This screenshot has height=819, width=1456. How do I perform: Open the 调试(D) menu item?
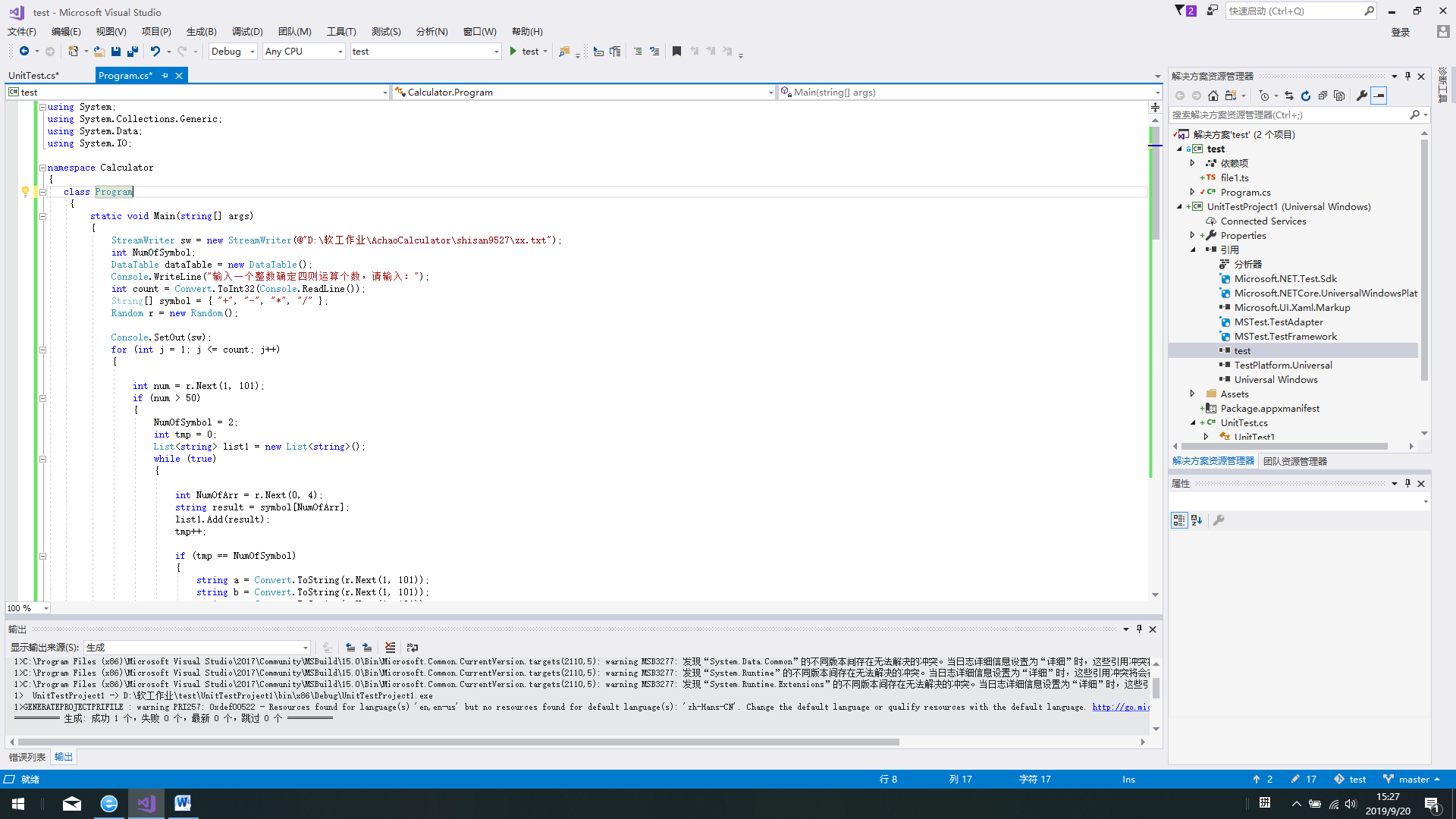point(244,31)
